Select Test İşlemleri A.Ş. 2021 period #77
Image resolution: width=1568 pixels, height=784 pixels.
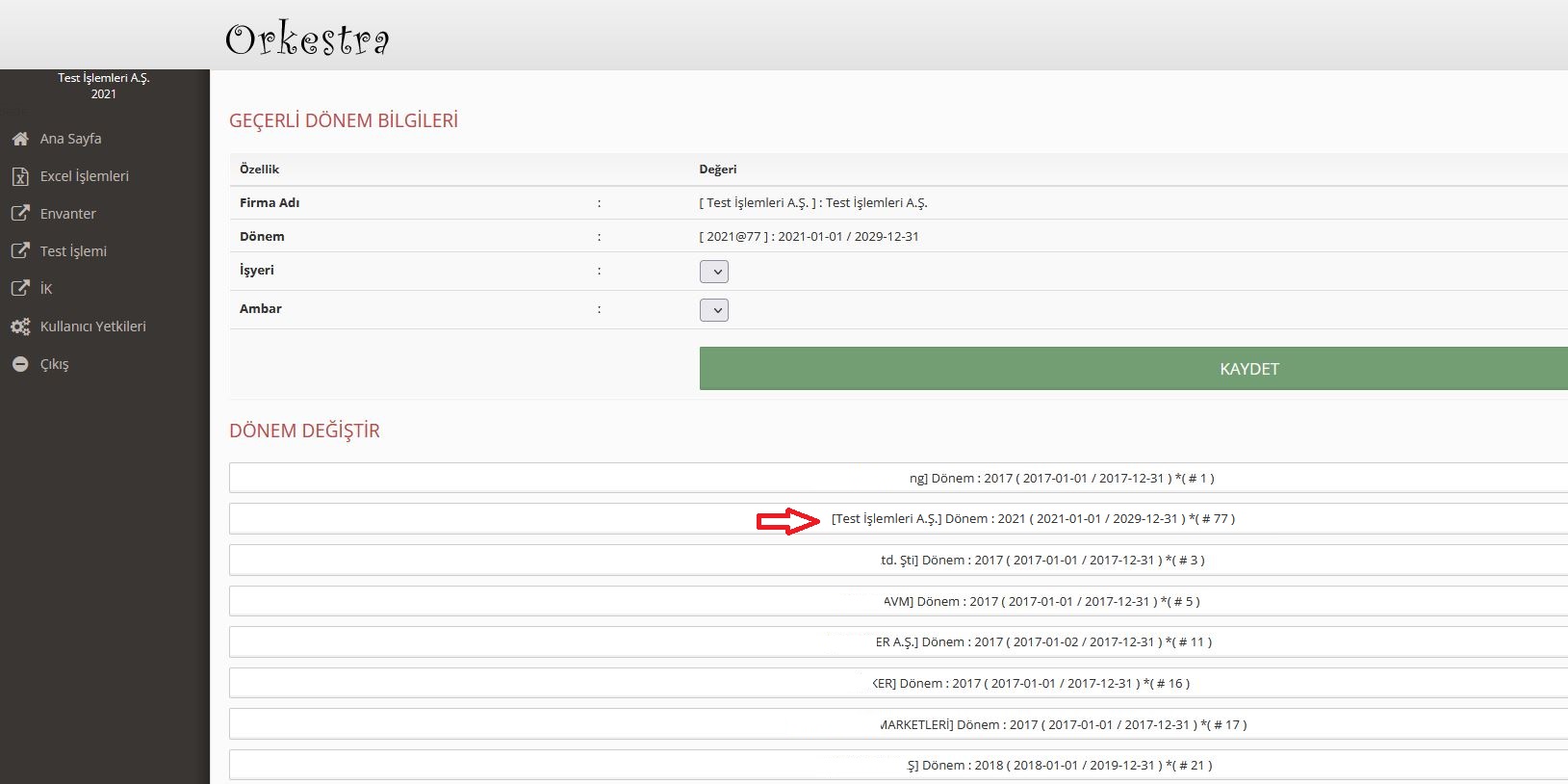pos(1032,519)
